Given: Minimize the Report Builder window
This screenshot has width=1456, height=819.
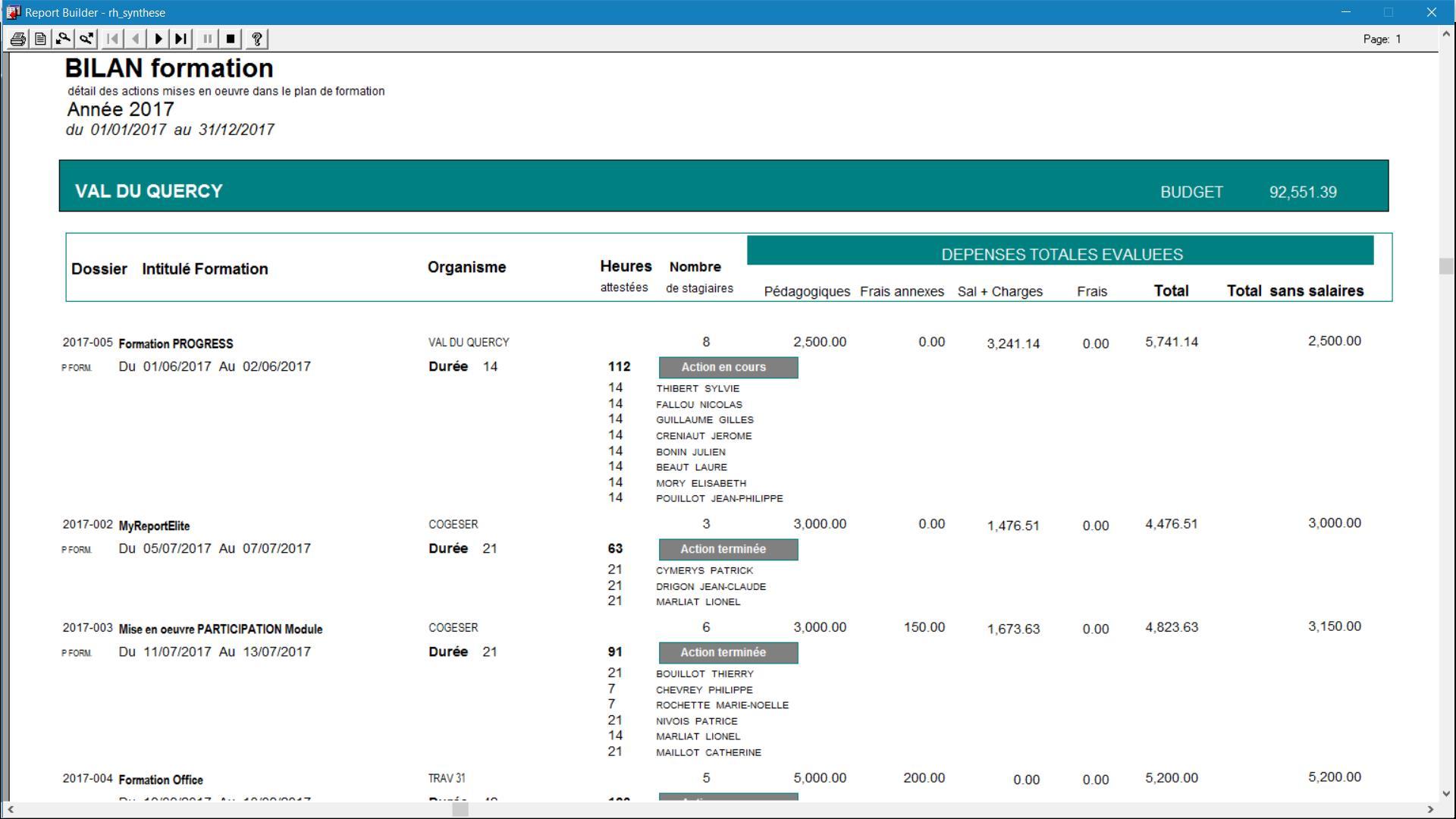Looking at the screenshot, I should pyautogui.click(x=1346, y=12).
